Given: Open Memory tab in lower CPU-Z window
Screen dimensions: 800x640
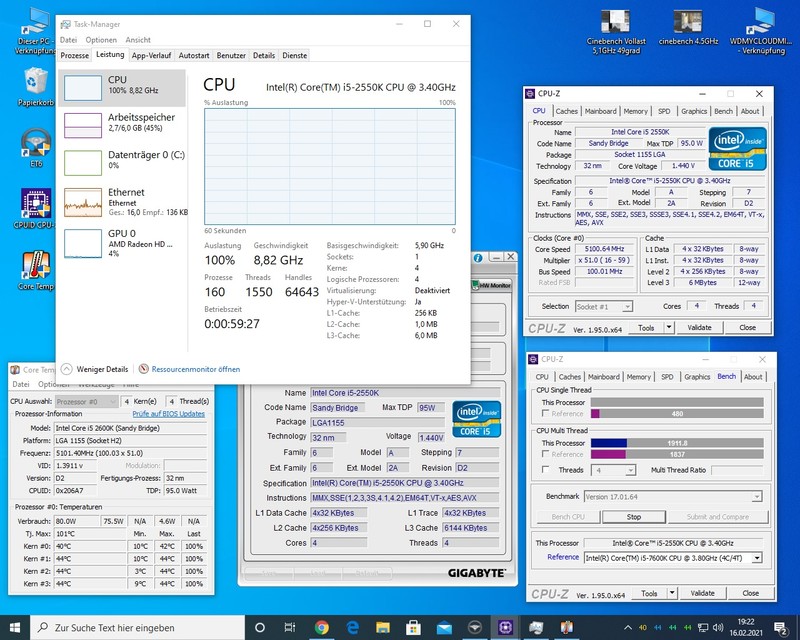Looking at the screenshot, I should pyautogui.click(x=638, y=377).
